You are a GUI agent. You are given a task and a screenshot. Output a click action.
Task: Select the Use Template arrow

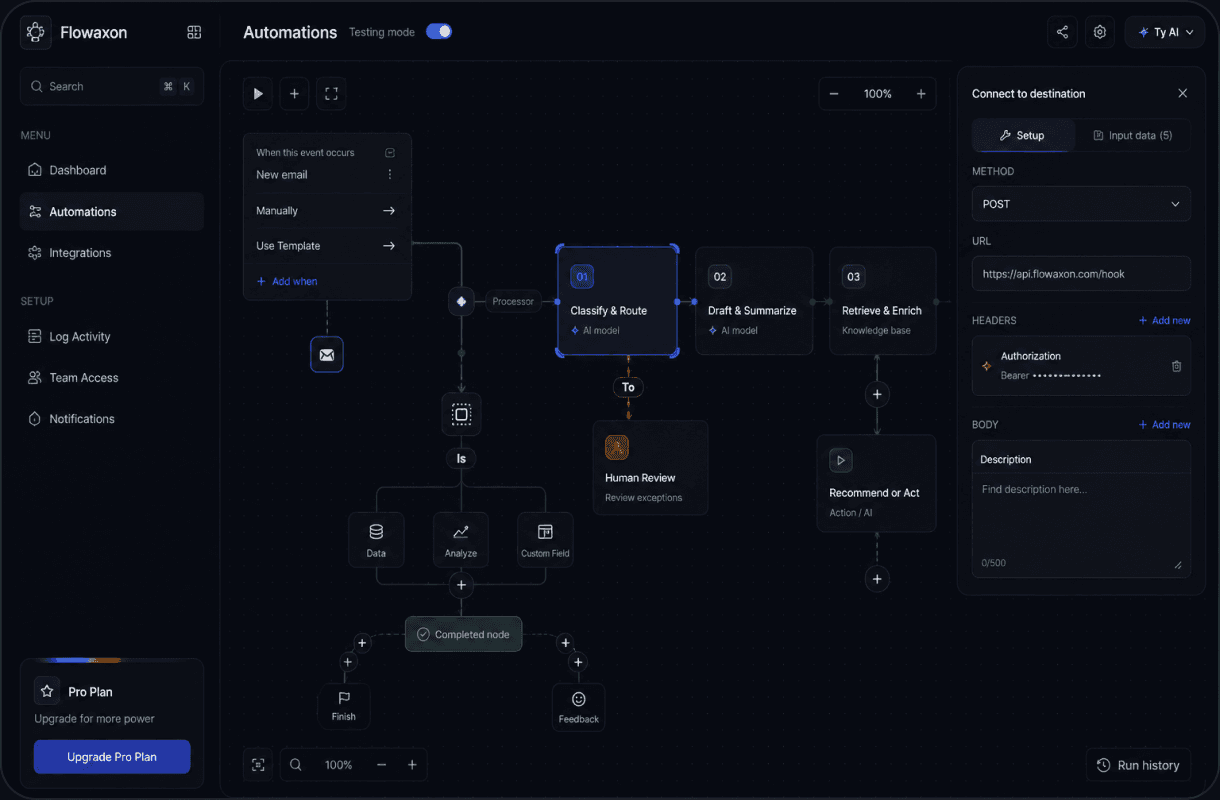(x=389, y=246)
